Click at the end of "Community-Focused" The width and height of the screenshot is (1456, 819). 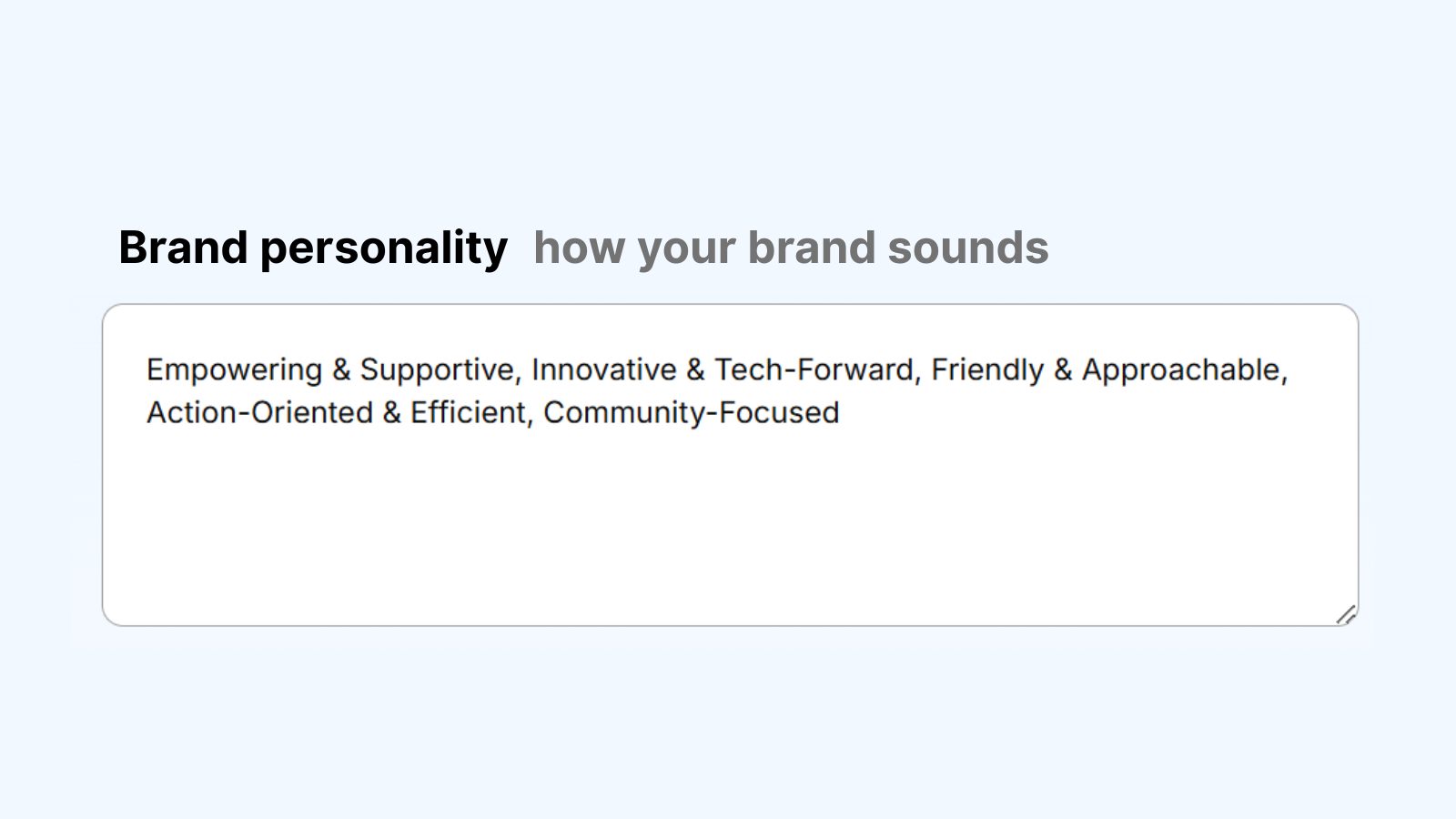[x=842, y=412]
